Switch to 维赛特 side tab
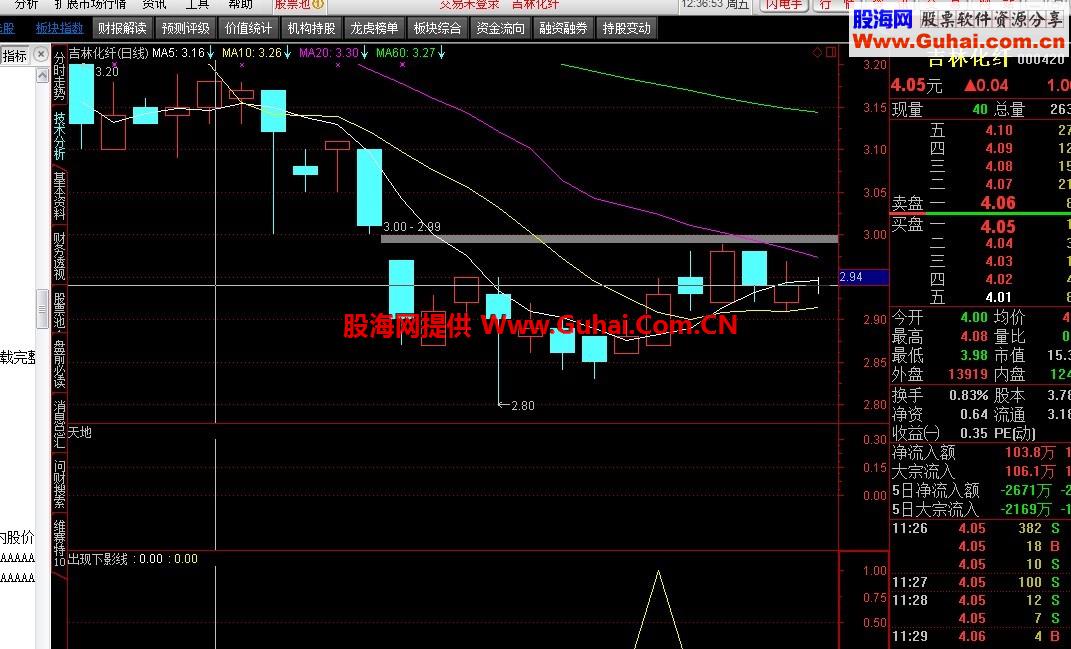 pyautogui.click(x=60, y=543)
